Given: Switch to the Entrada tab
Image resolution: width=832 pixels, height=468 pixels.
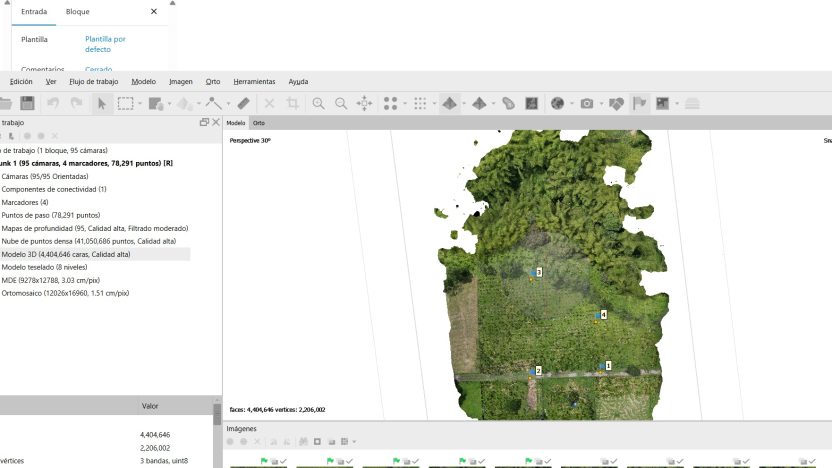Looking at the screenshot, I should [34, 12].
